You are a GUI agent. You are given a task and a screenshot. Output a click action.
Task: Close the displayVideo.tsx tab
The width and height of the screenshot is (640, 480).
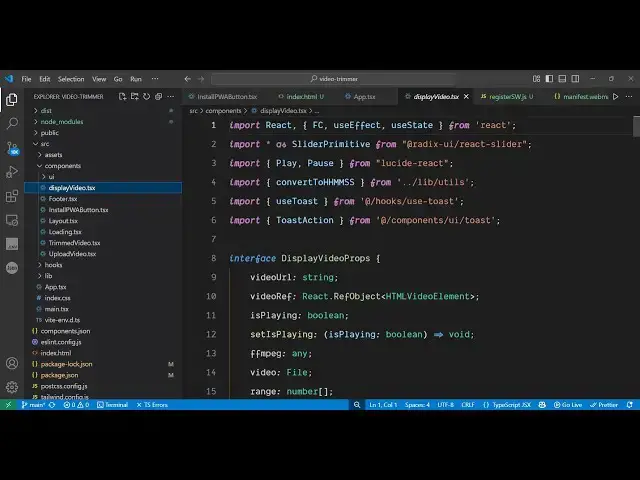pos(466,97)
